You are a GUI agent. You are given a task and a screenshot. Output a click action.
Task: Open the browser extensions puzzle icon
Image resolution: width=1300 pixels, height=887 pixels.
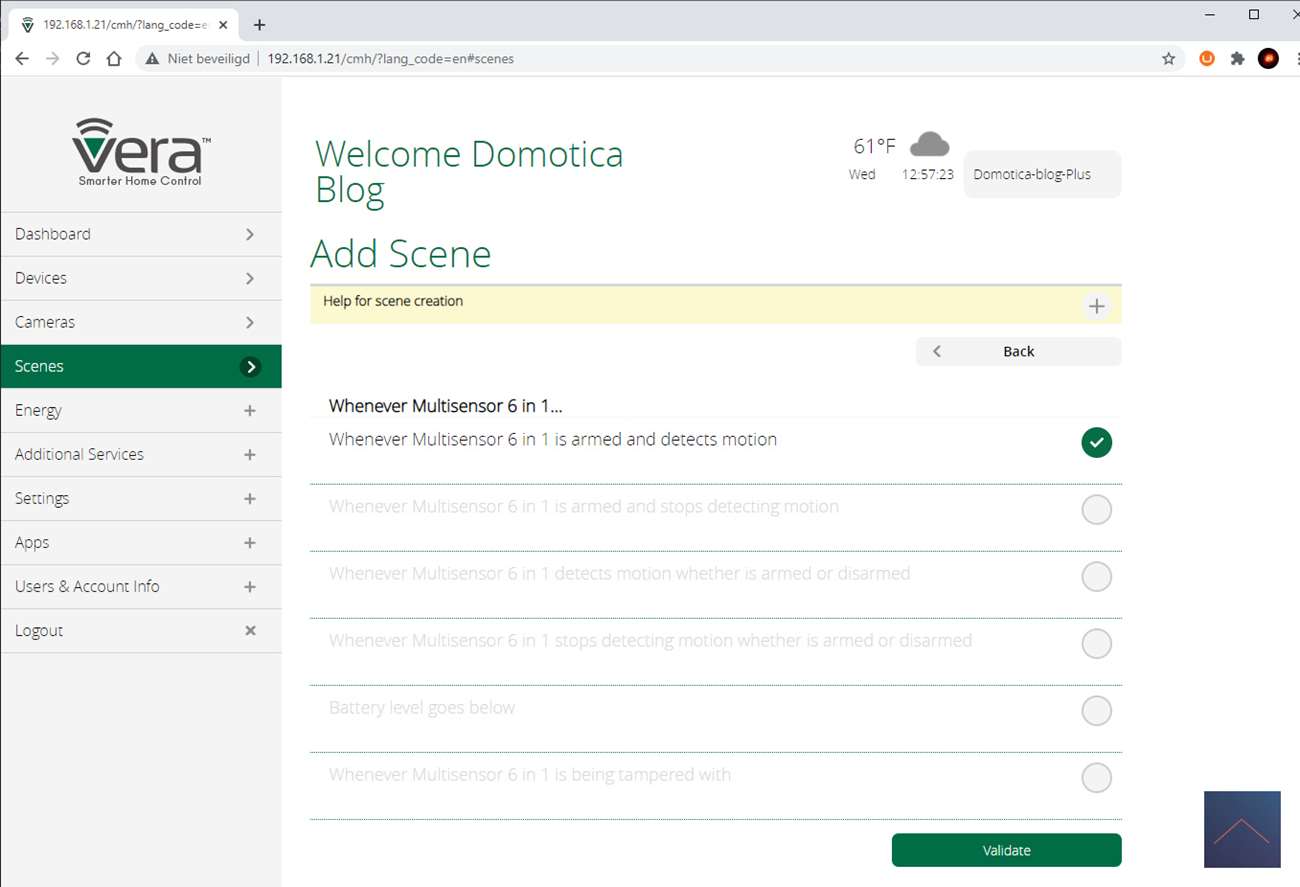coord(1237,59)
